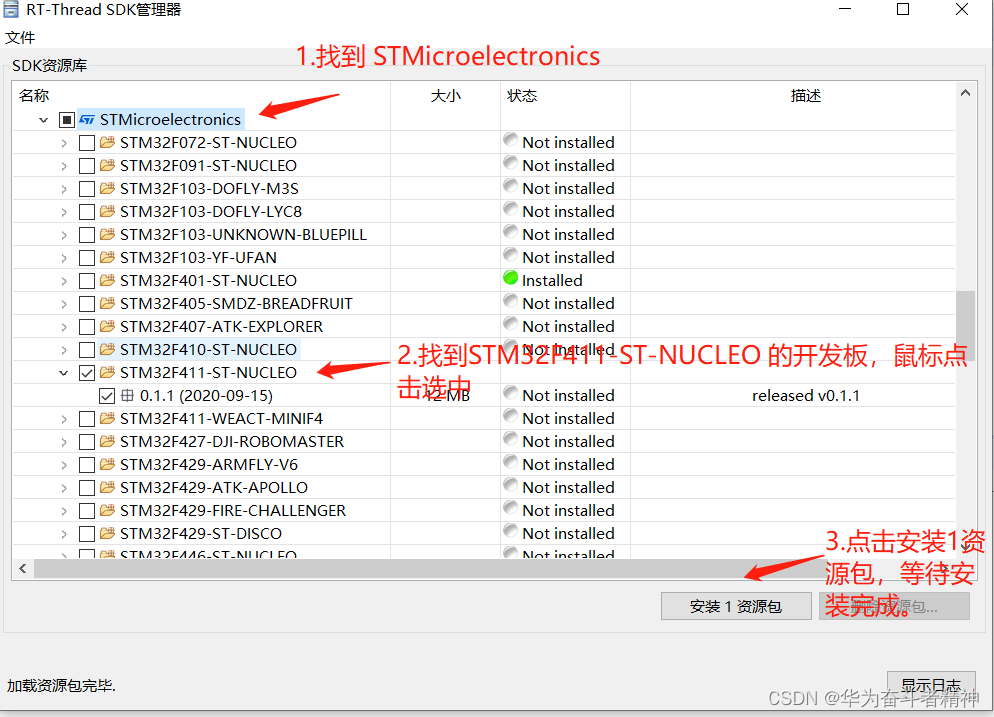Expand the STM32F410-ST-NUCLEO node
This screenshot has width=994, height=717.
pyautogui.click(x=63, y=350)
